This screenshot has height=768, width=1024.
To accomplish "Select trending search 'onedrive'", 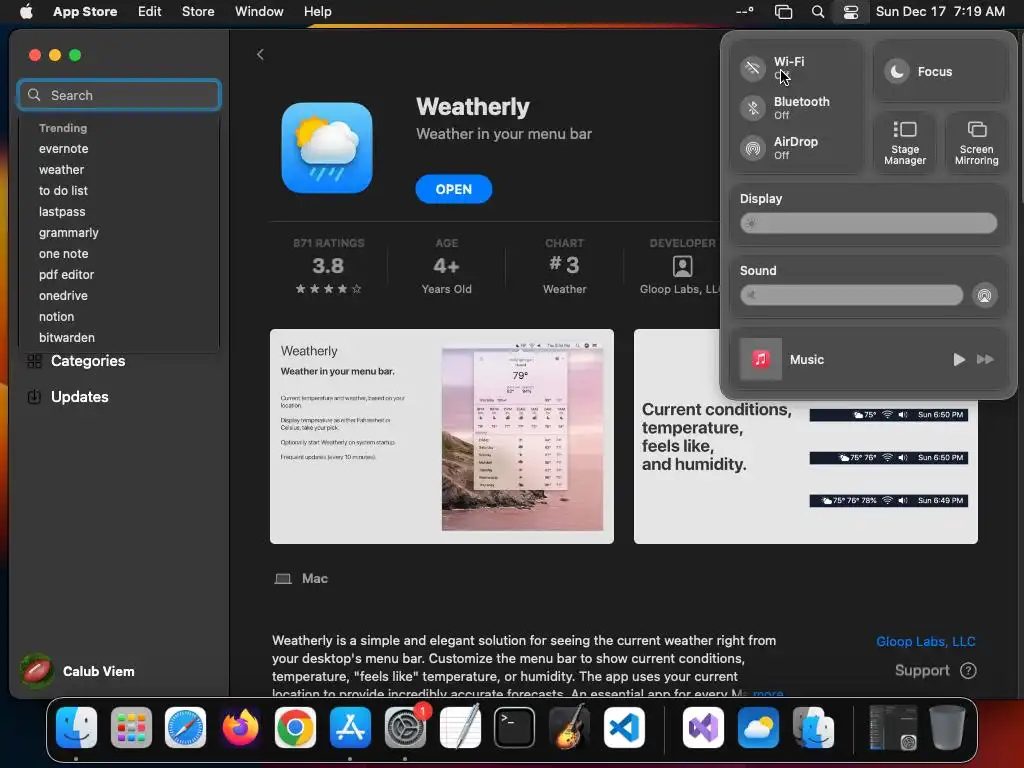I will (x=63, y=295).
